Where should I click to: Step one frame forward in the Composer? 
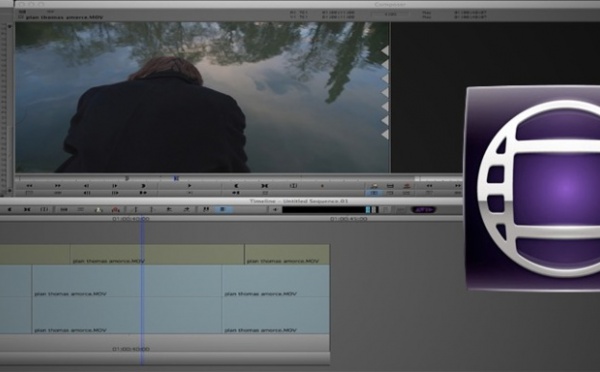[x=115, y=186]
